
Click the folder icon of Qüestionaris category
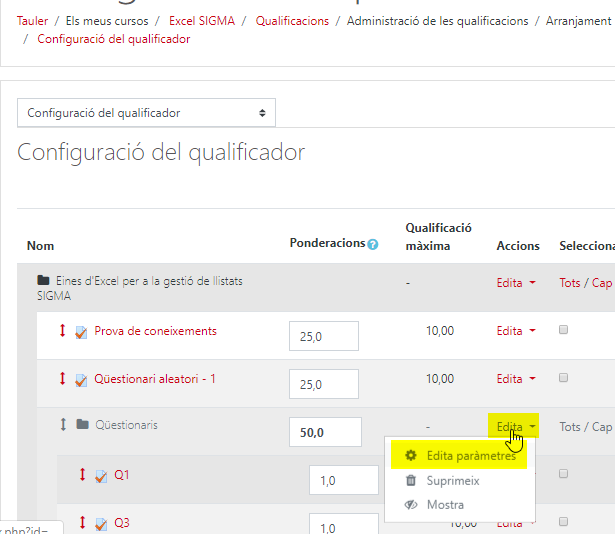point(82,425)
